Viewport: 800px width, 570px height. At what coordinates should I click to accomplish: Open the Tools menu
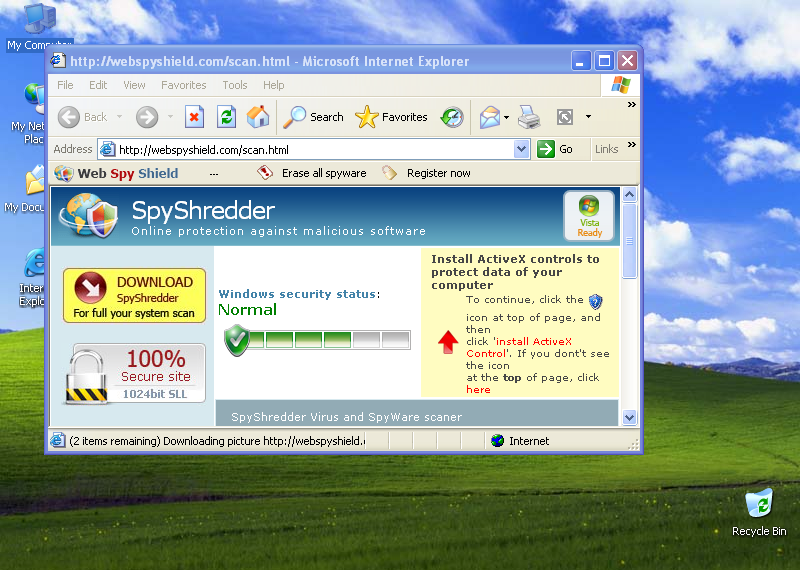click(235, 85)
